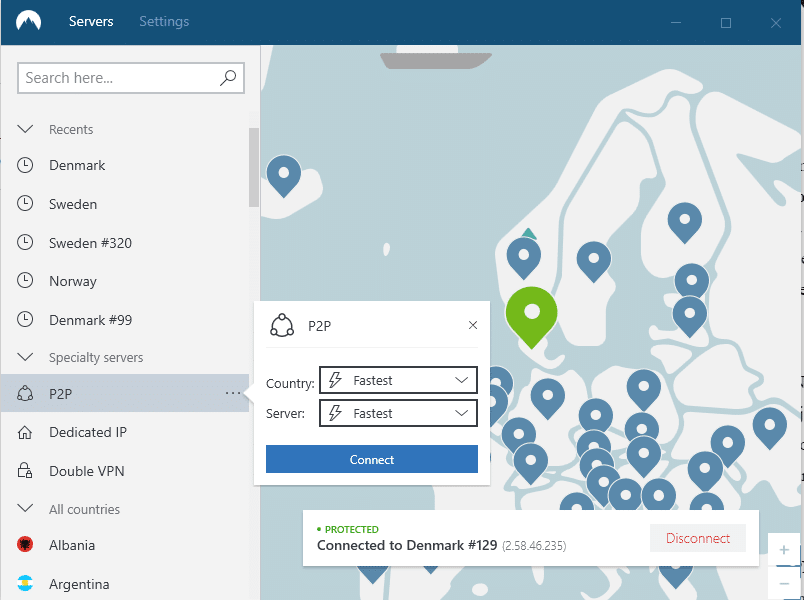This screenshot has width=804, height=600.
Task: Click the search magnifier icon
Action: 228,78
